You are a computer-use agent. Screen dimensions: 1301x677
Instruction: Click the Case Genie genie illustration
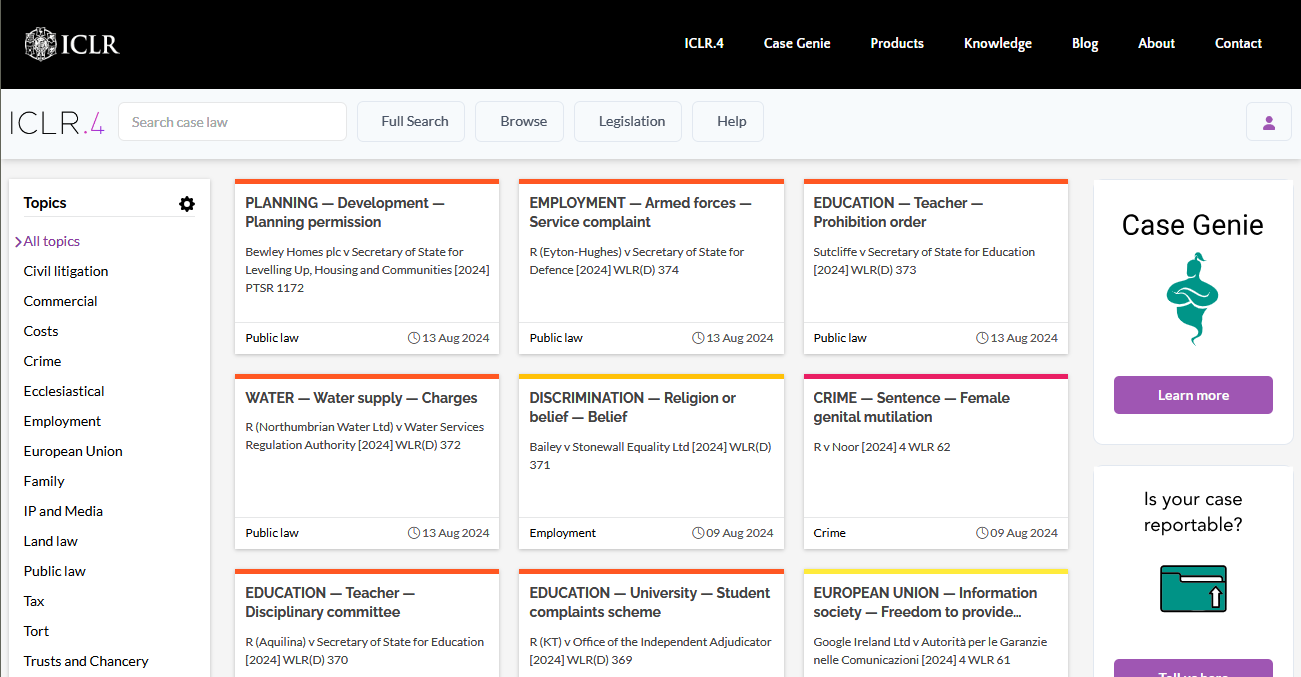pos(1192,299)
